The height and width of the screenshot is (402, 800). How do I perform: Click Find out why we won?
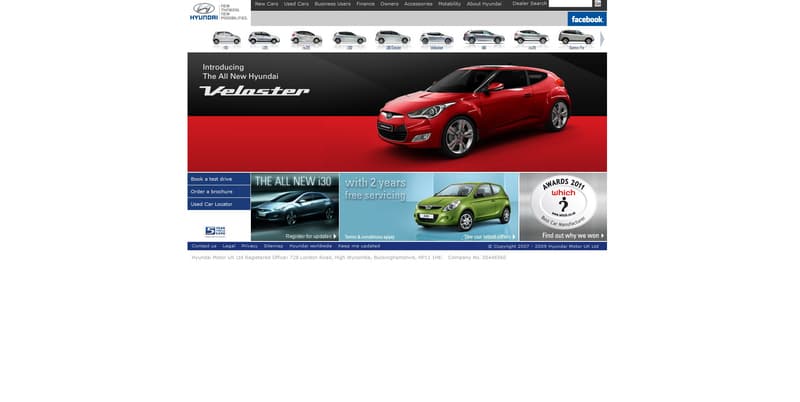point(573,236)
